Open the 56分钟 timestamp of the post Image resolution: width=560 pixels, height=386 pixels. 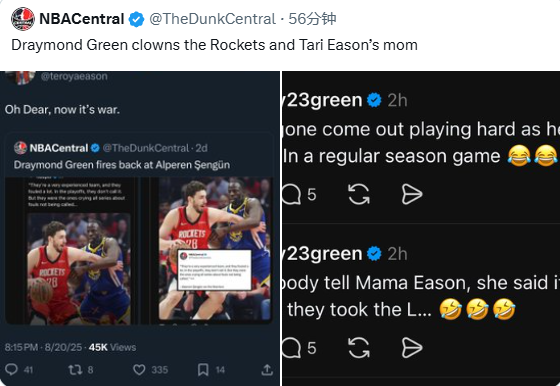(312, 19)
